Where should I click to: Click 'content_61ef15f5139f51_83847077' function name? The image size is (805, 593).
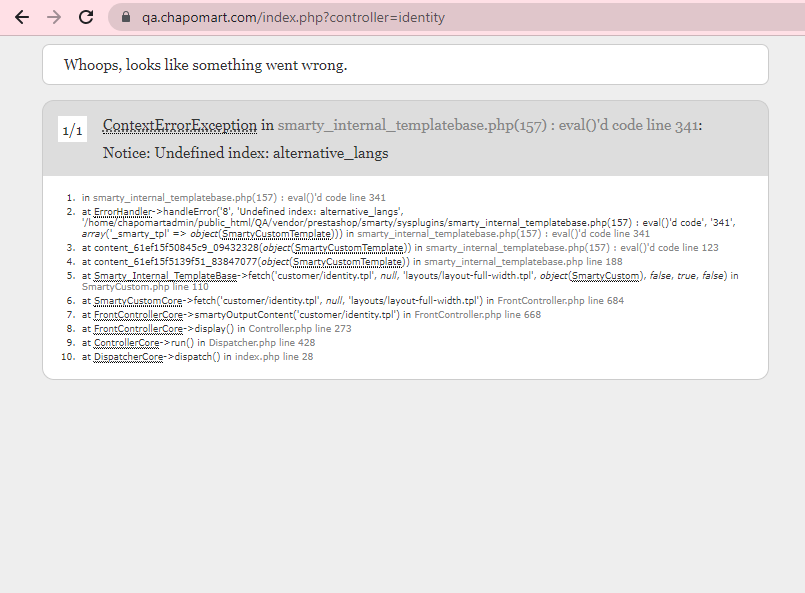click(175, 262)
